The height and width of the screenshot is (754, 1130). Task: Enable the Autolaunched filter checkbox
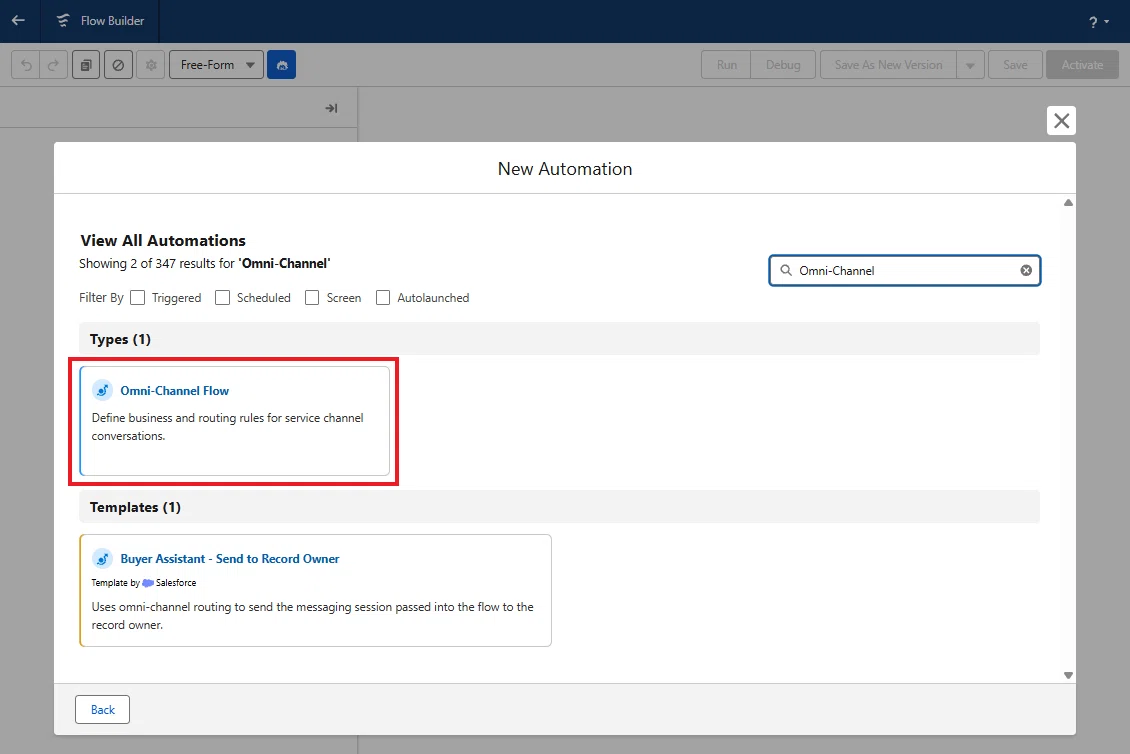383,298
